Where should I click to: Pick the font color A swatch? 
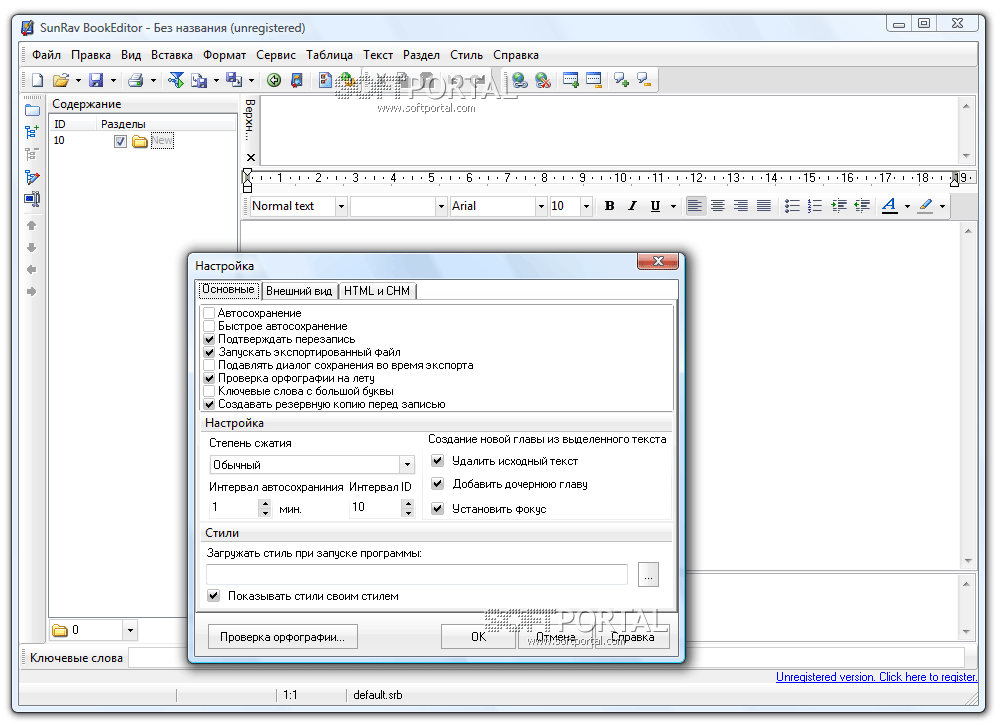click(x=890, y=206)
